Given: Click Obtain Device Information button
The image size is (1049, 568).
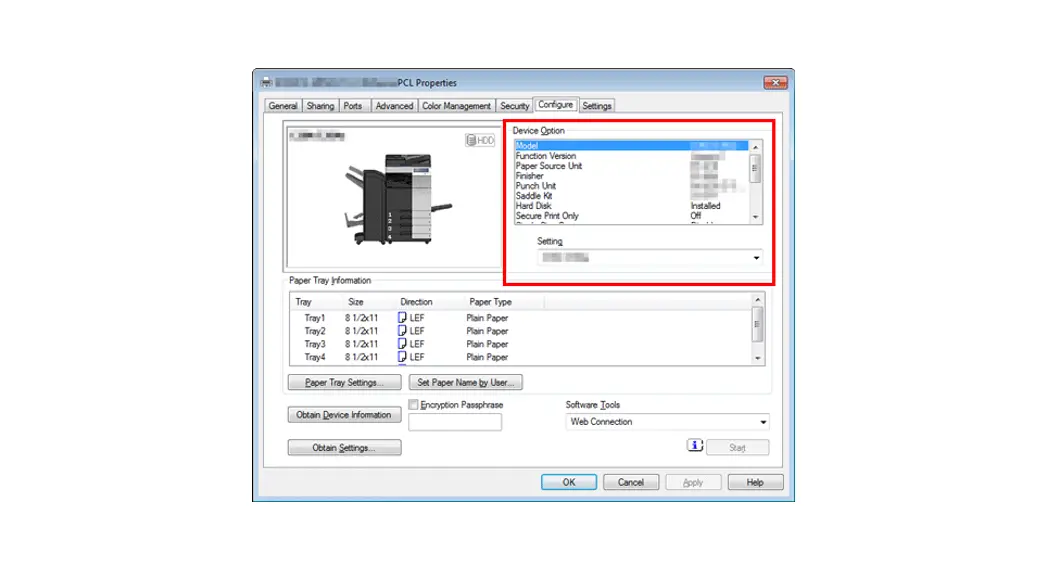Looking at the screenshot, I should click(x=345, y=415).
